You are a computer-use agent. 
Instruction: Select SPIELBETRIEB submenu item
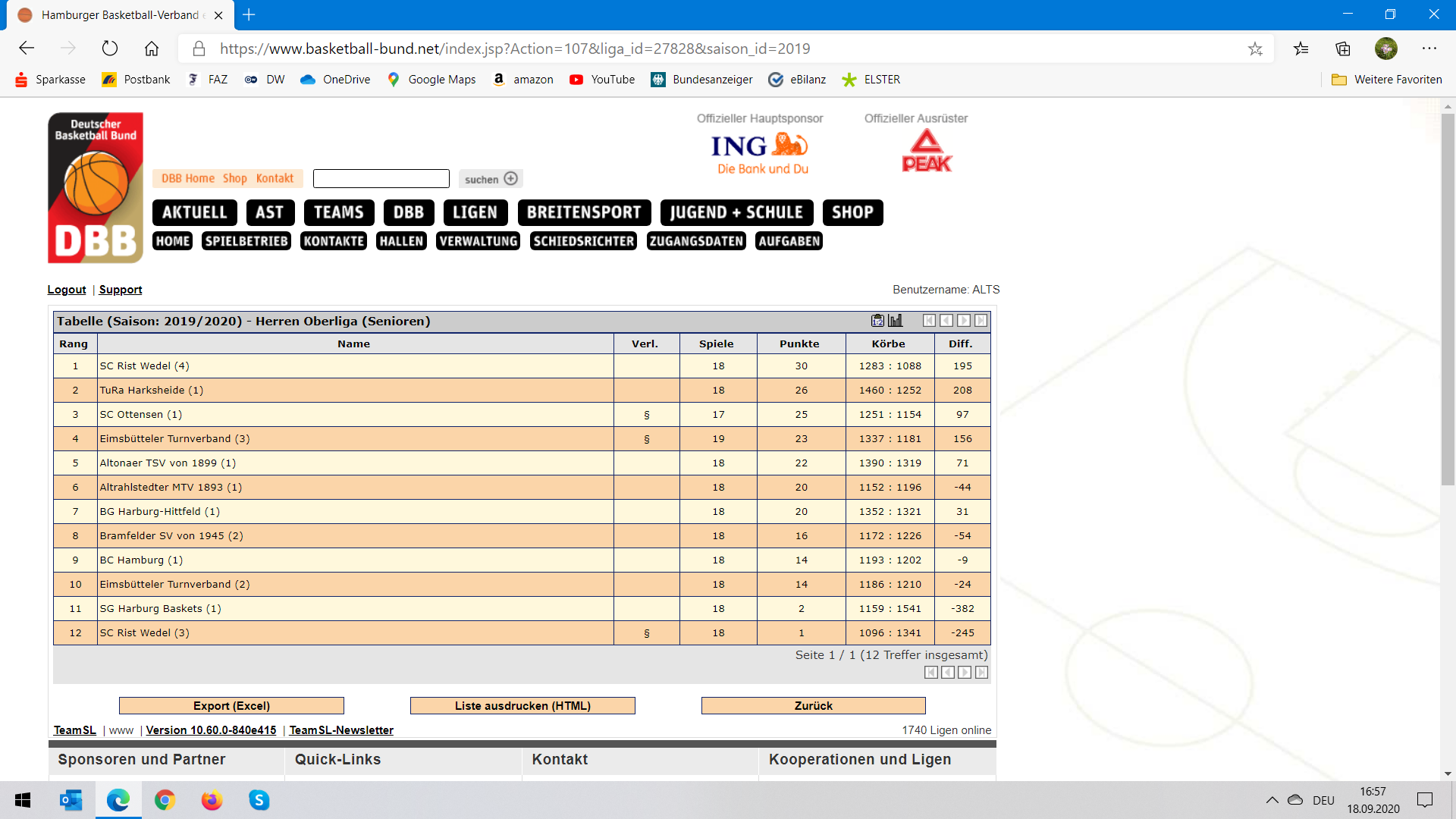click(x=246, y=241)
